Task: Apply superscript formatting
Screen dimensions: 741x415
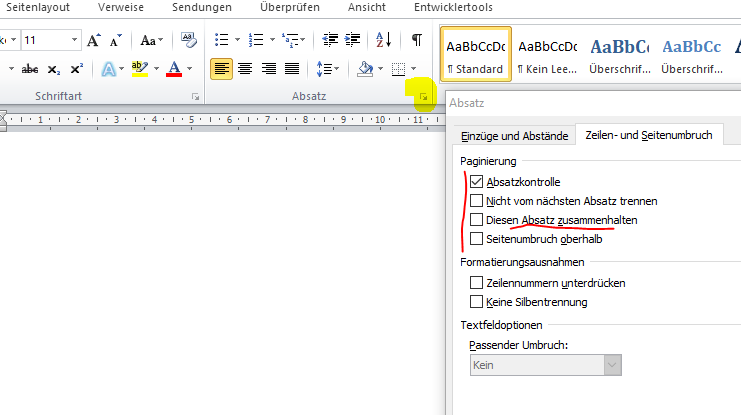Action: pyautogui.click(x=77, y=69)
